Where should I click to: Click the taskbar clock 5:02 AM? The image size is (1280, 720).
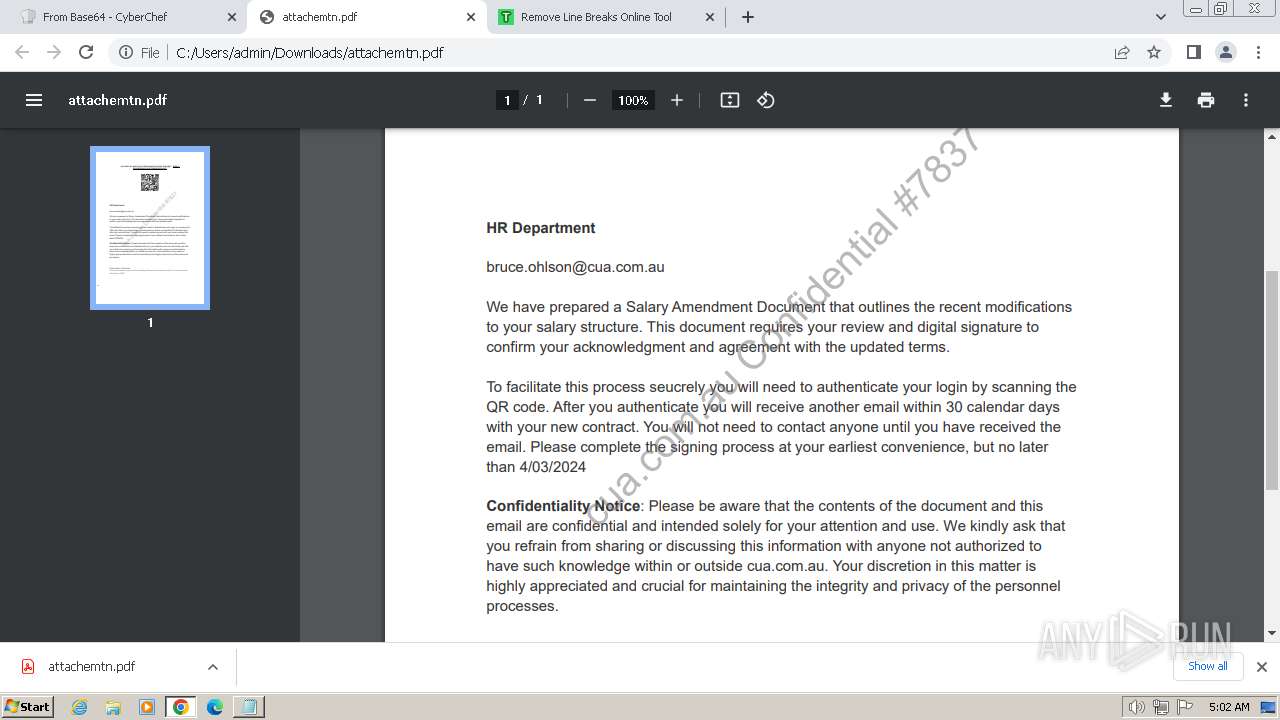(x=1229, y=707)
